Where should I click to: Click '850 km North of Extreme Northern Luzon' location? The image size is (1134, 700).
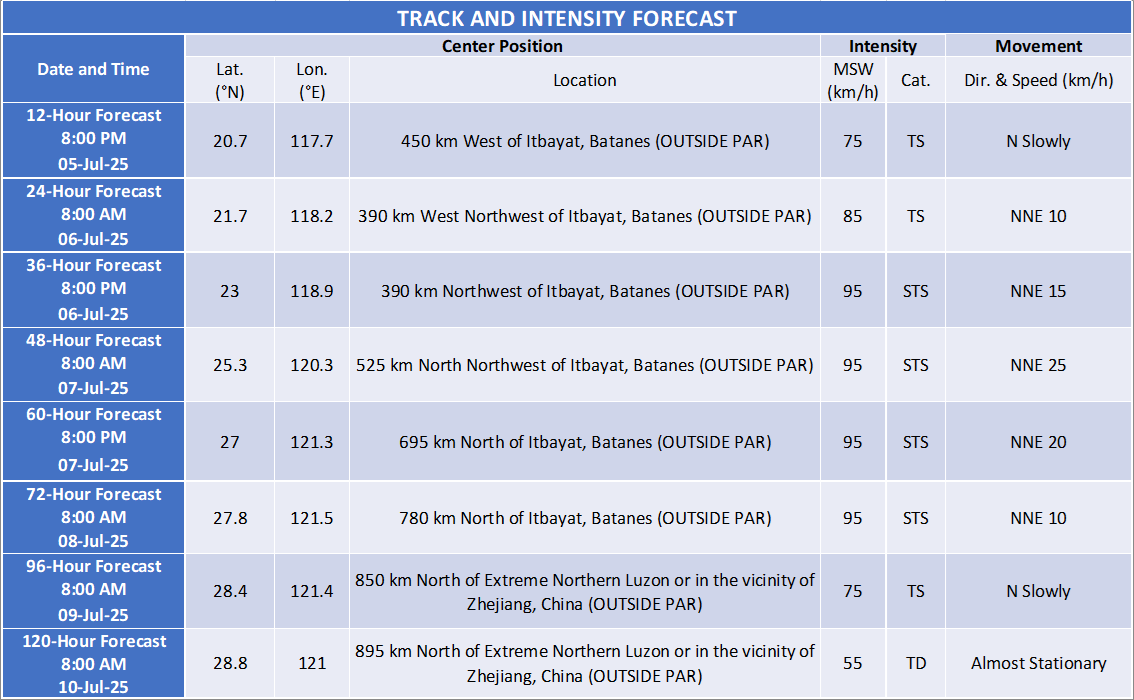[x=584, y=592]
